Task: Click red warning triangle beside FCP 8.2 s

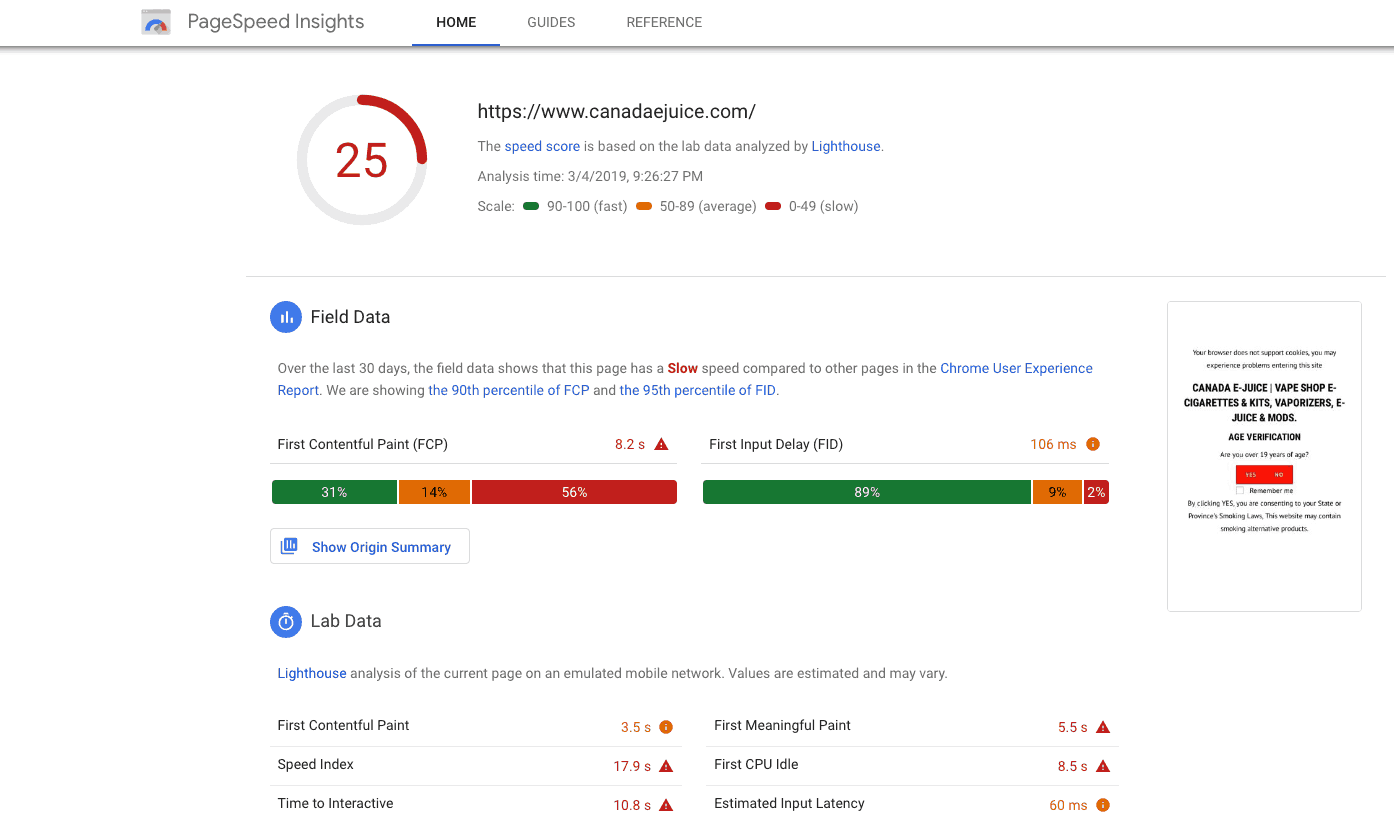Action: point(661,444)
